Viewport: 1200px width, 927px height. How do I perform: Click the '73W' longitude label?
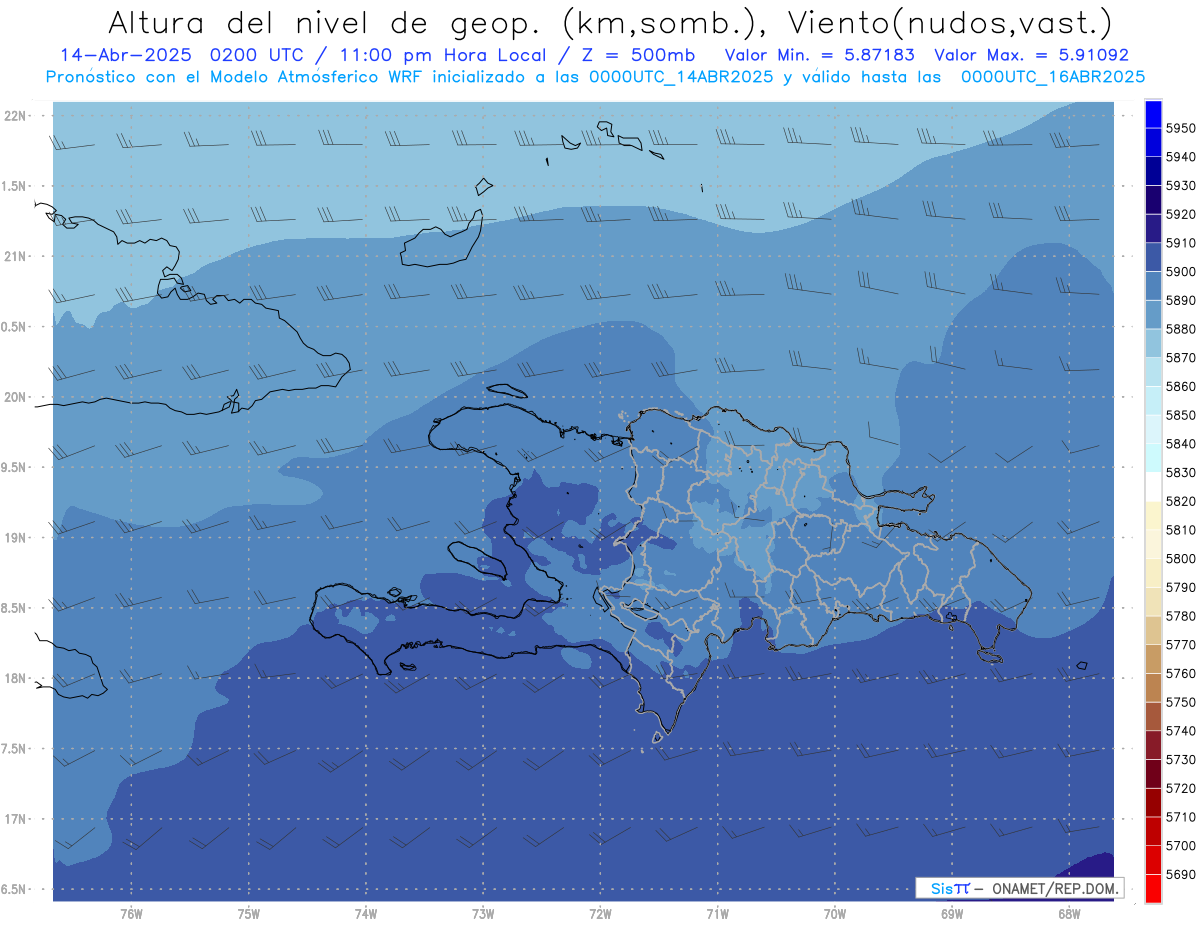pyautogui.click(x=483, y=914)
